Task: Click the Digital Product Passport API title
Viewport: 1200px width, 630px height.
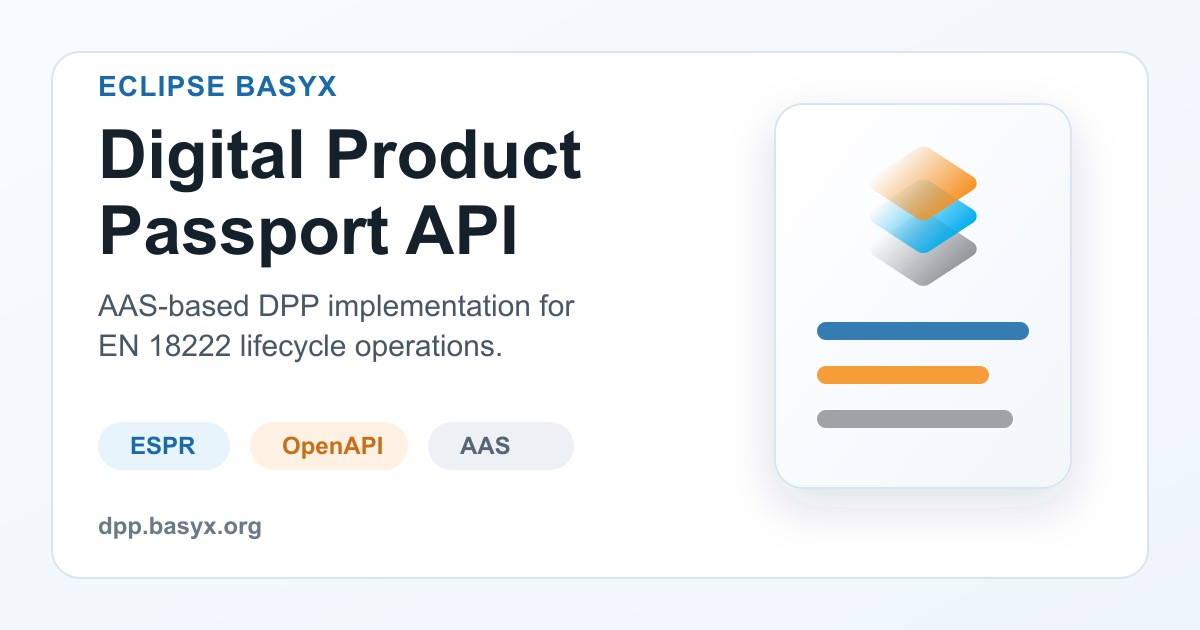Action: [340, 195]
